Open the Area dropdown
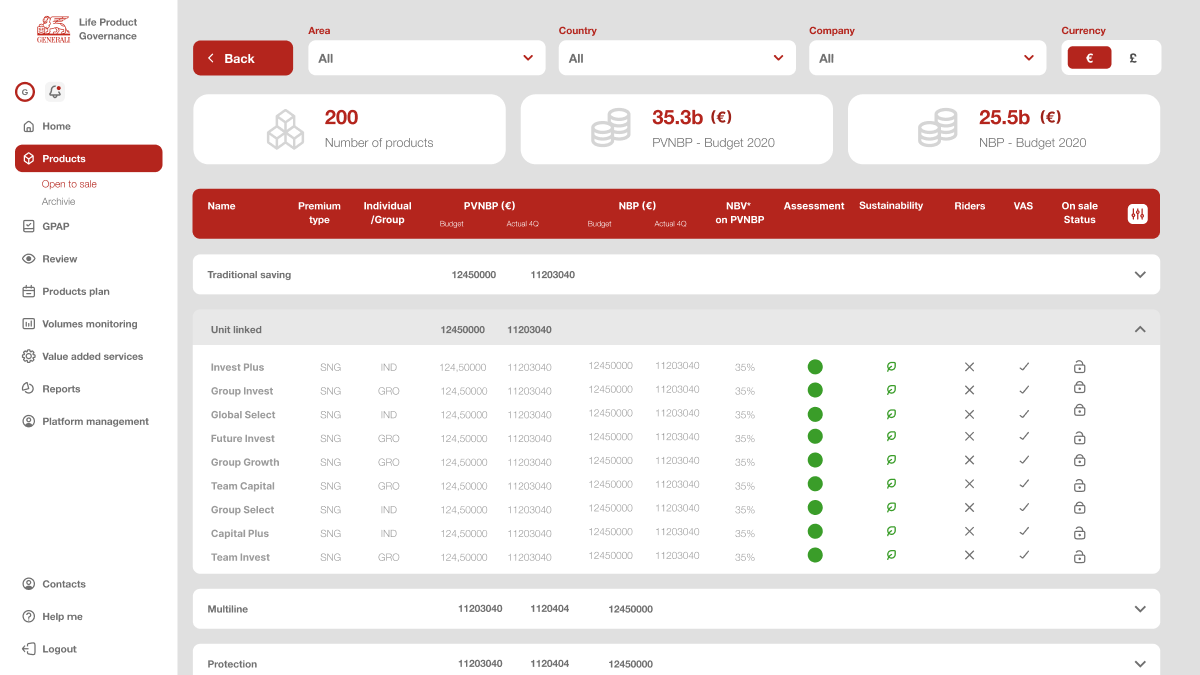 427,58
